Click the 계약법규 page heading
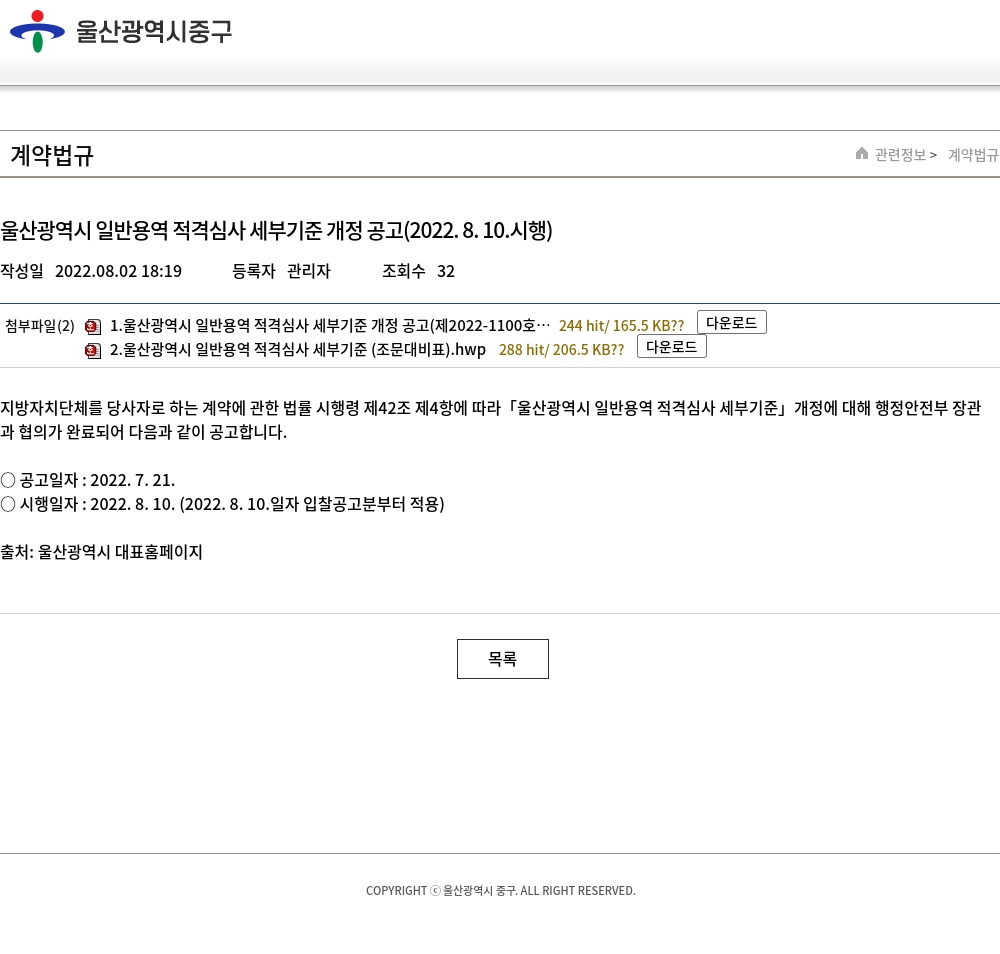This screenshot has height=954, width=1000. pyautogui.click(x=52, y=156)
